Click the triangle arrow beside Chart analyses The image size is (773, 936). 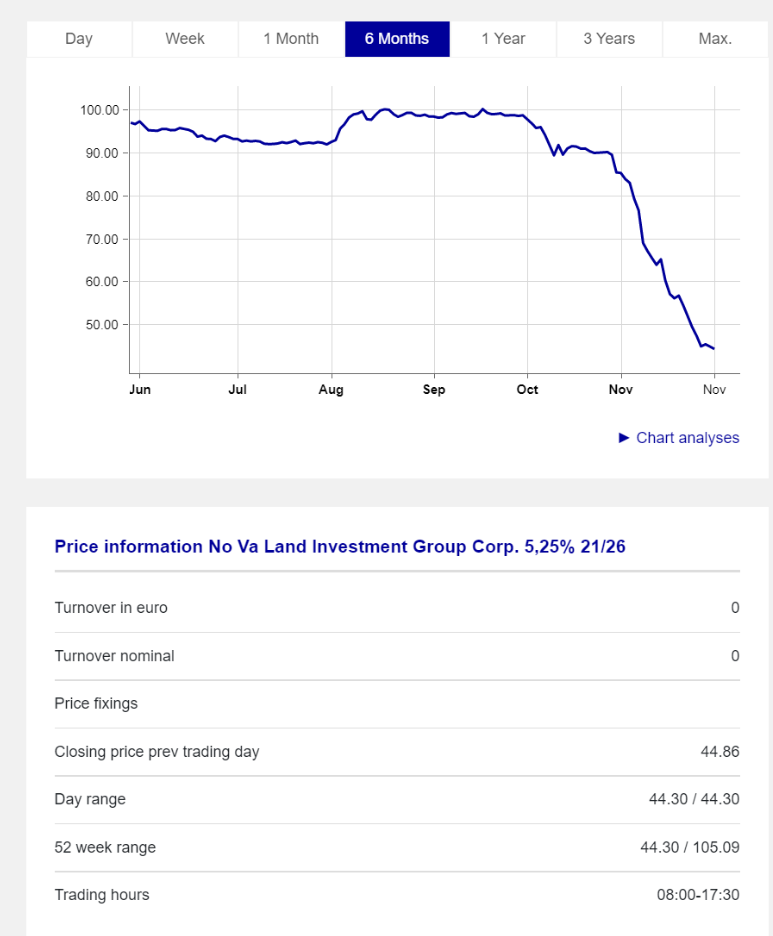[x=624, y=438]
